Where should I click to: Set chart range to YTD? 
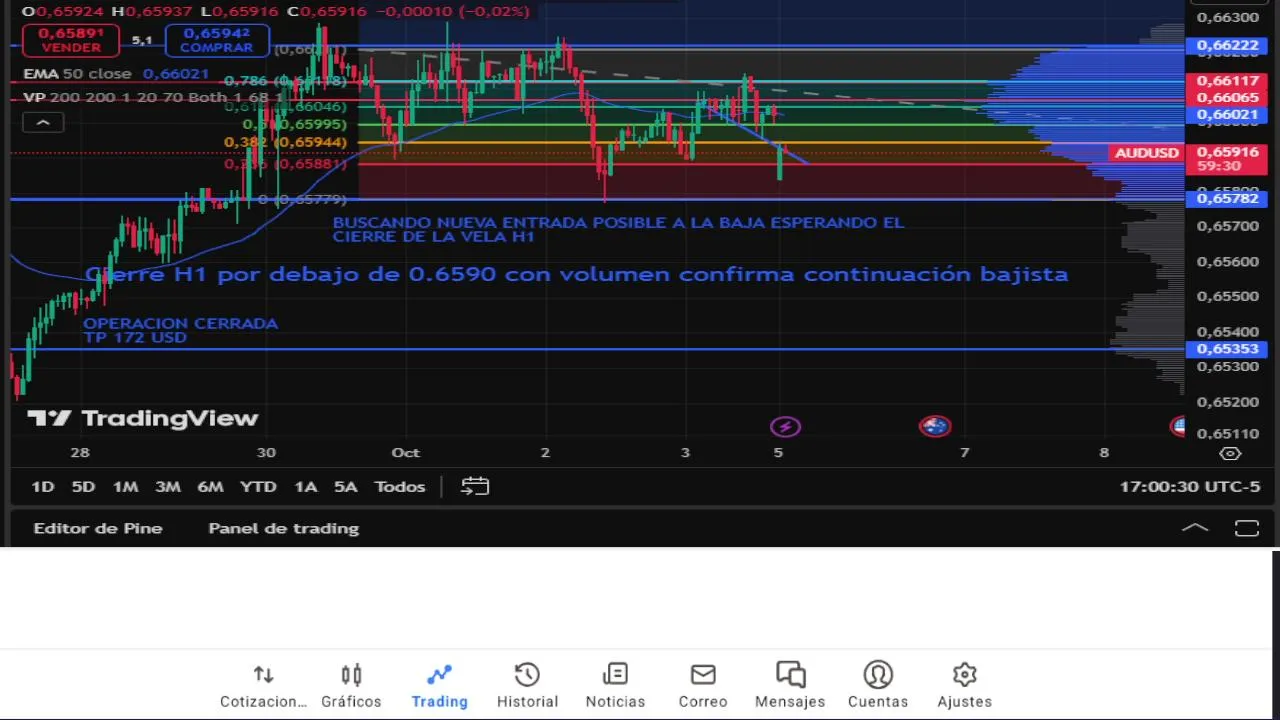(x=258, y=486)
